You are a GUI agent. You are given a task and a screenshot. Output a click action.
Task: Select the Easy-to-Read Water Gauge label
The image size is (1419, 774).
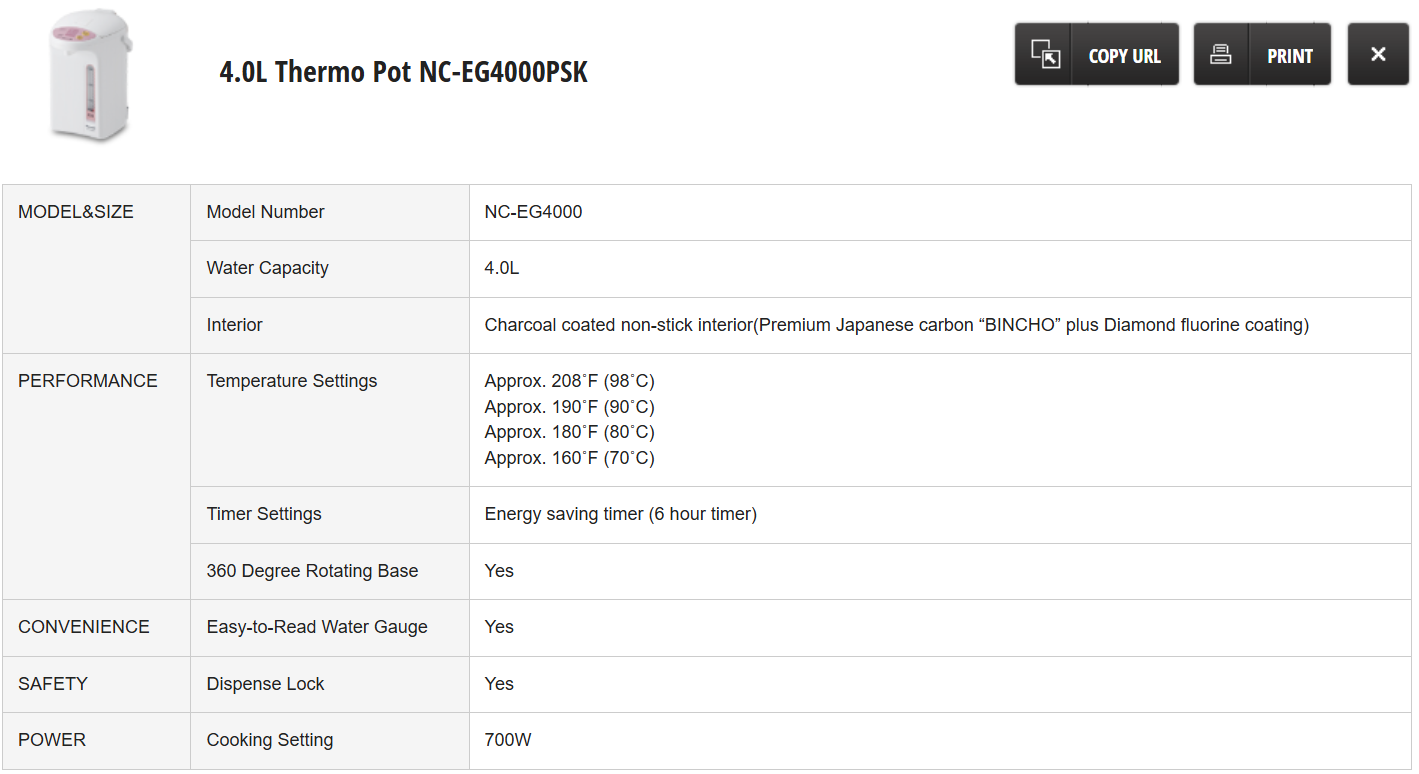pyautogui.click(x=317, y=627)
